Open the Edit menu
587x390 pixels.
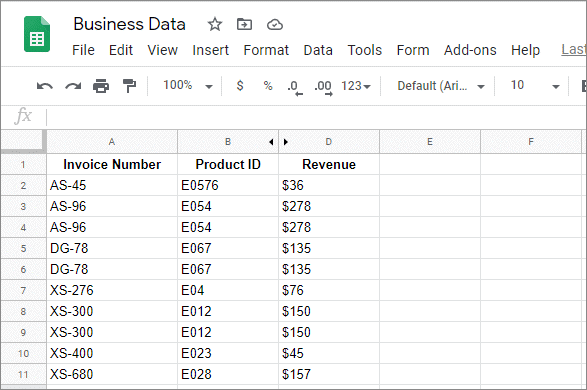point(121,50)
